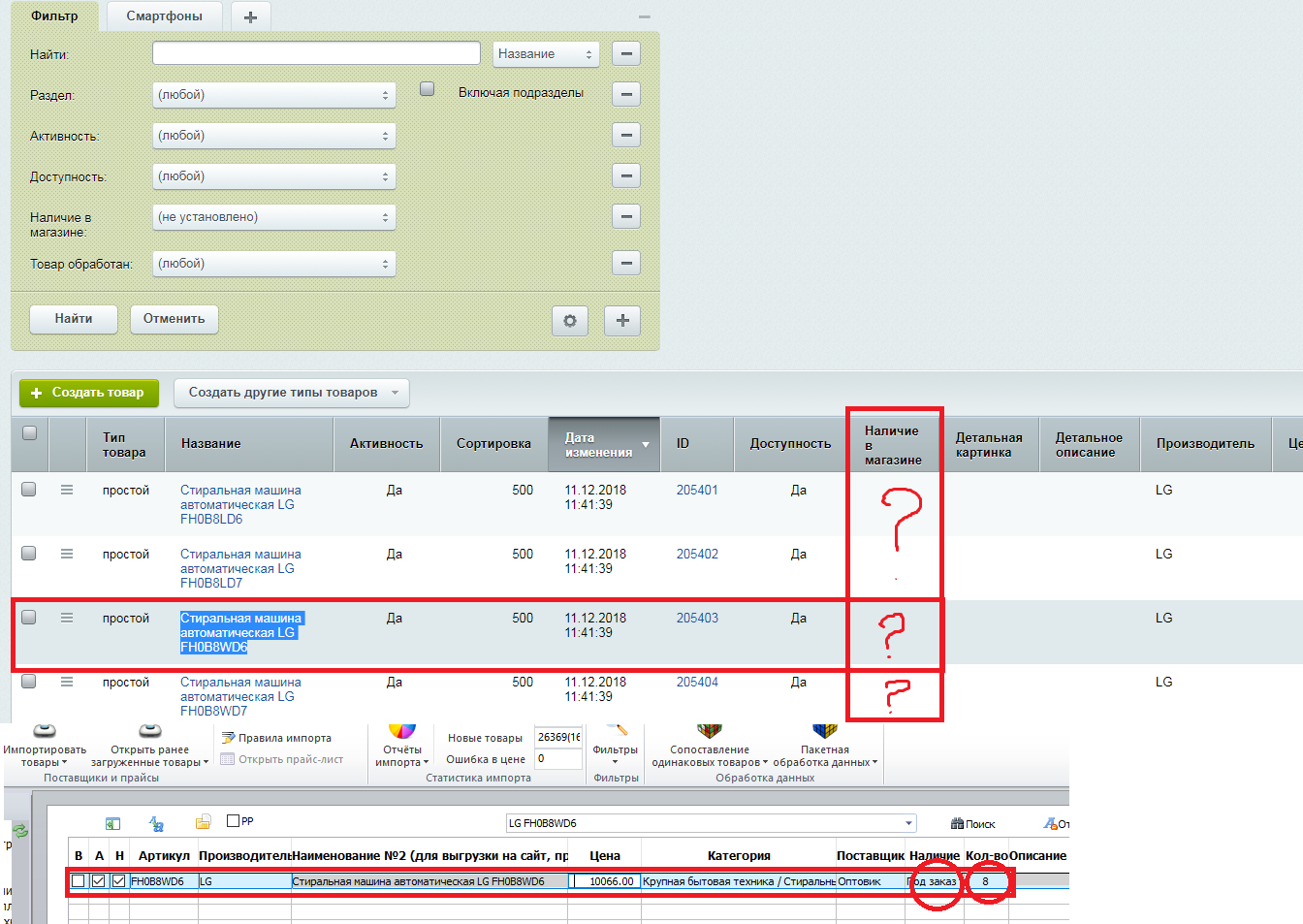The height and width of the screenshot is (924, 1303).
Task: Open the filter settings gear button
Action: [x=569, y=321]
